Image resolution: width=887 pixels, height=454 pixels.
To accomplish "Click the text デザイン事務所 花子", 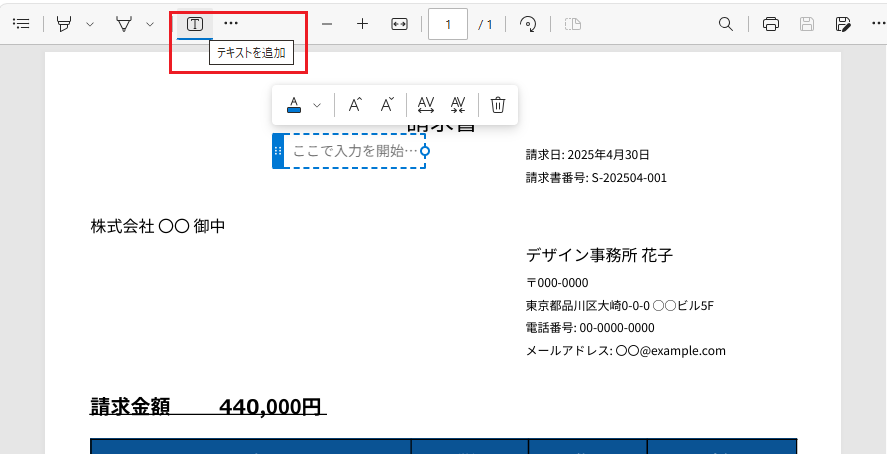I will tap(599, 256).
